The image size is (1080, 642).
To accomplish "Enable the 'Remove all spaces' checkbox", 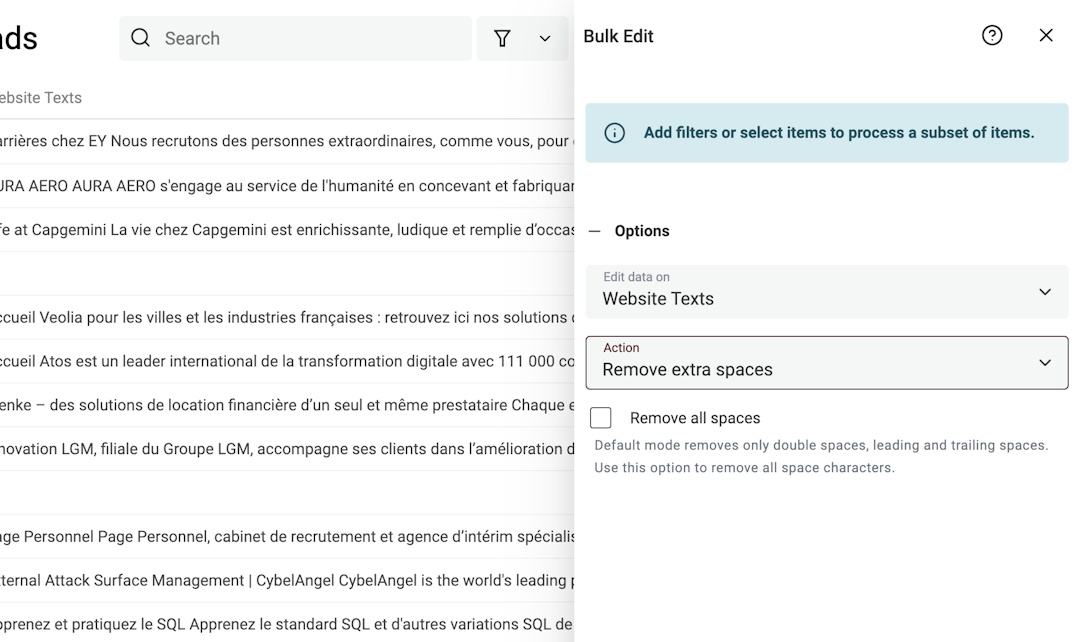I will coord(599,417).
